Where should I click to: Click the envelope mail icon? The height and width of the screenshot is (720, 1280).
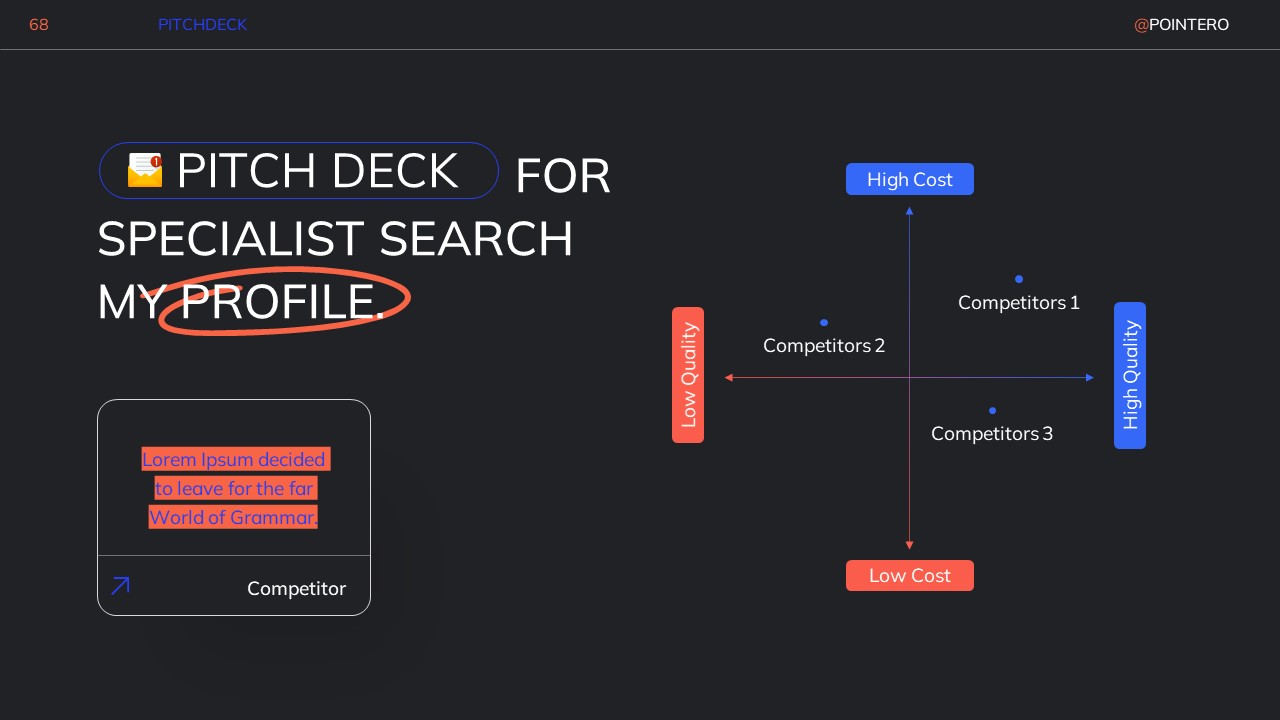tap(145, 170)
